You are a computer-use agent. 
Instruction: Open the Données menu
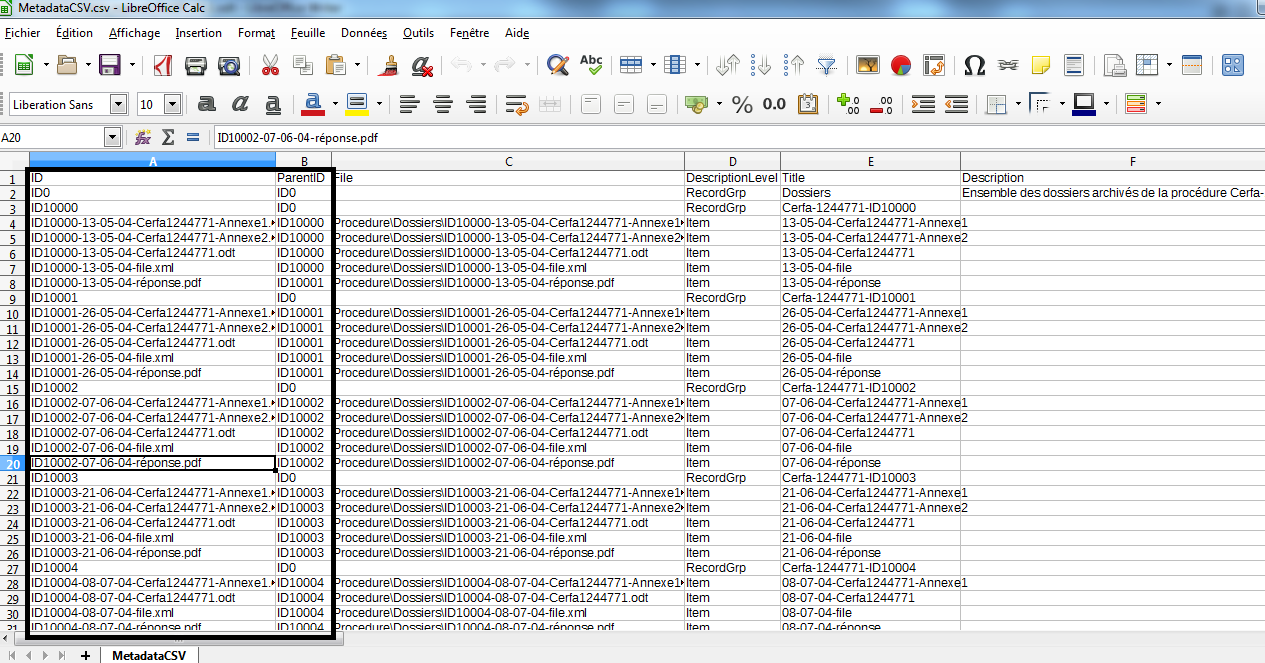(x=363, y=33)
